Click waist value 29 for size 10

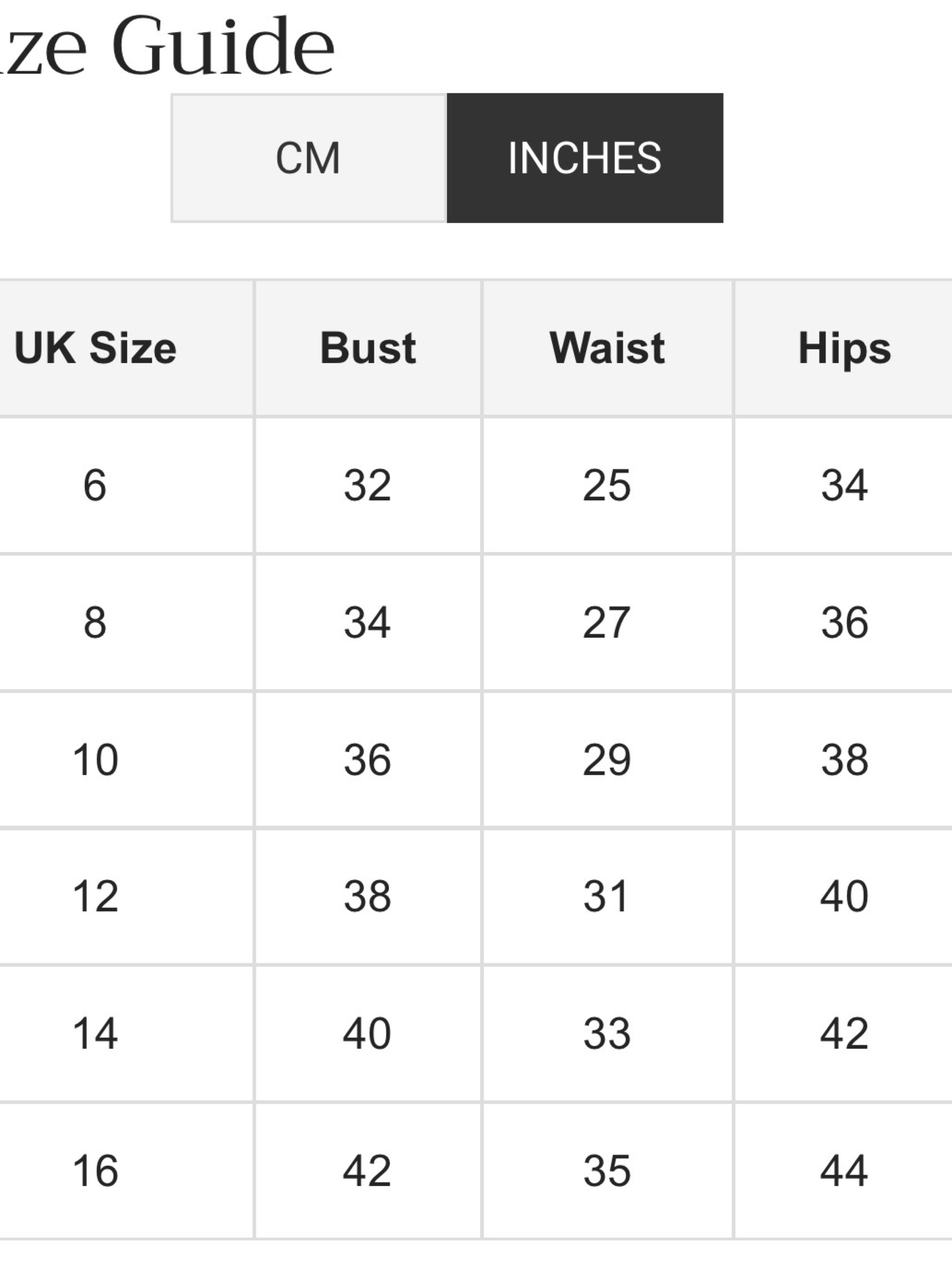pyautogui.click(x=607, y=760)
